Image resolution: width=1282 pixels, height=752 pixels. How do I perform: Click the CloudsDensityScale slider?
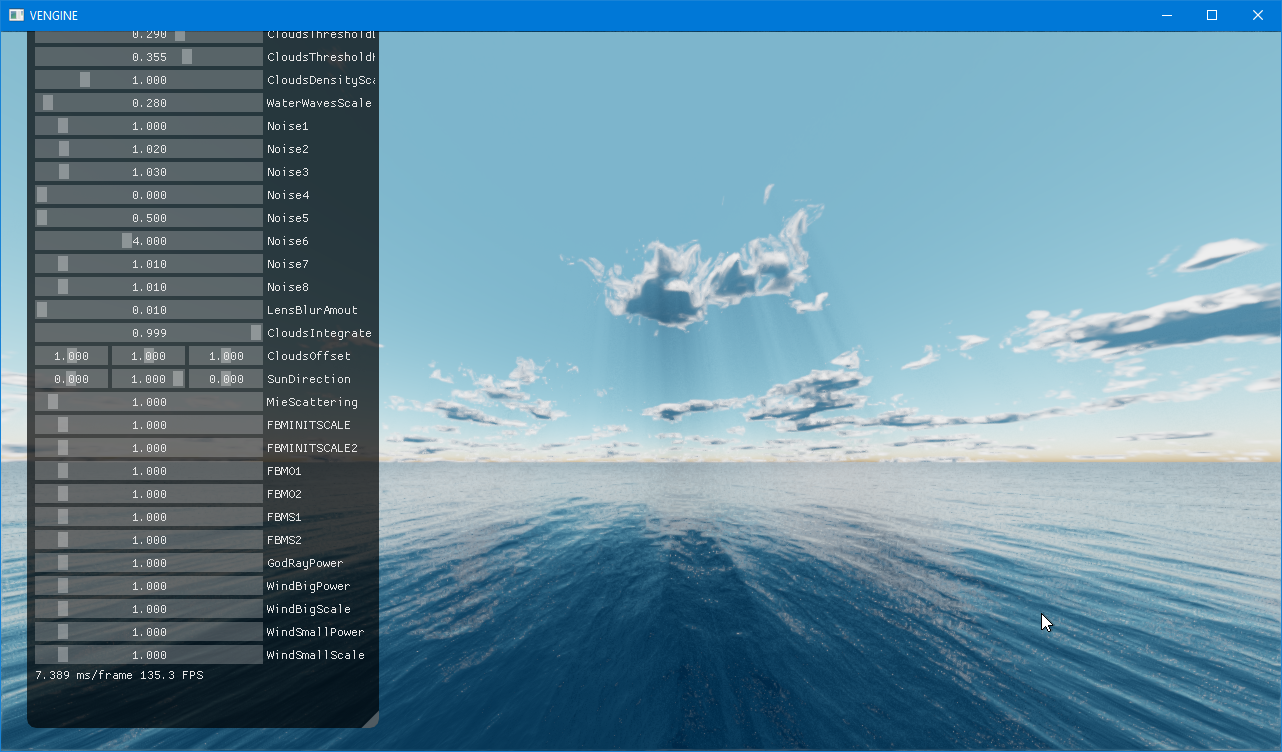(x=148, y=80)
